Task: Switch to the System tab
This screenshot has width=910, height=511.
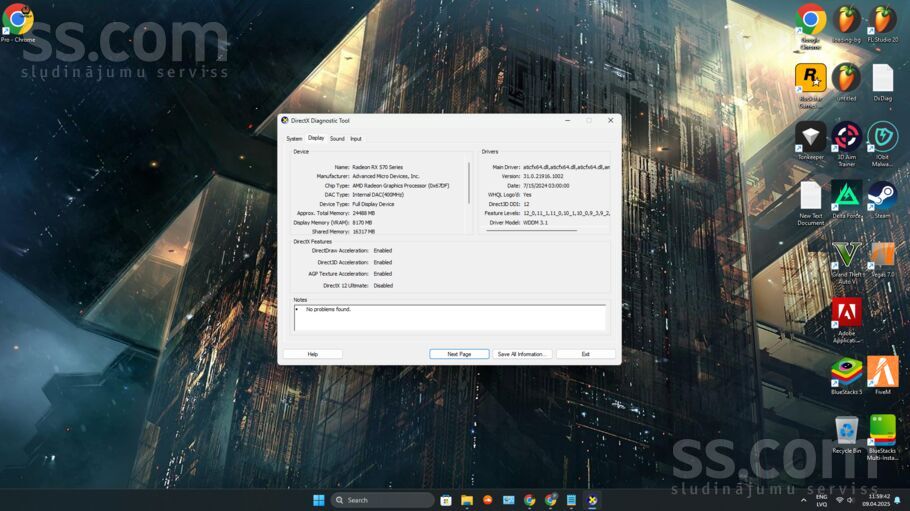Action: (x=294, y=139)
